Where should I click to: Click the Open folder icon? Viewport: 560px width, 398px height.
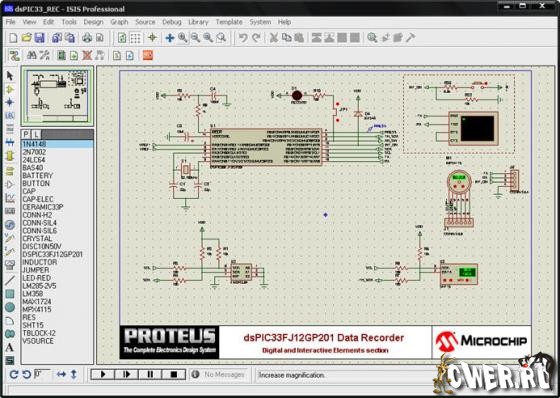[26, 38]
